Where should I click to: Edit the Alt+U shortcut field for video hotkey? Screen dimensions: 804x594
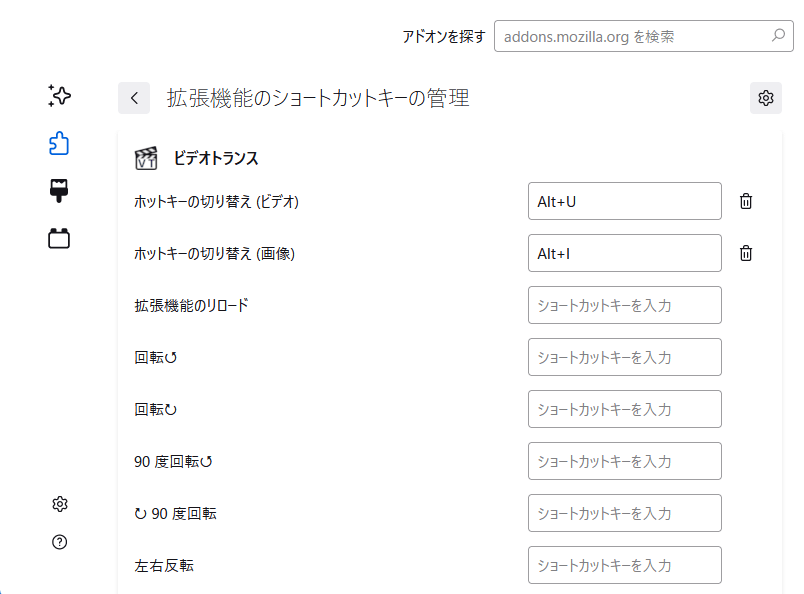[625, 201]
